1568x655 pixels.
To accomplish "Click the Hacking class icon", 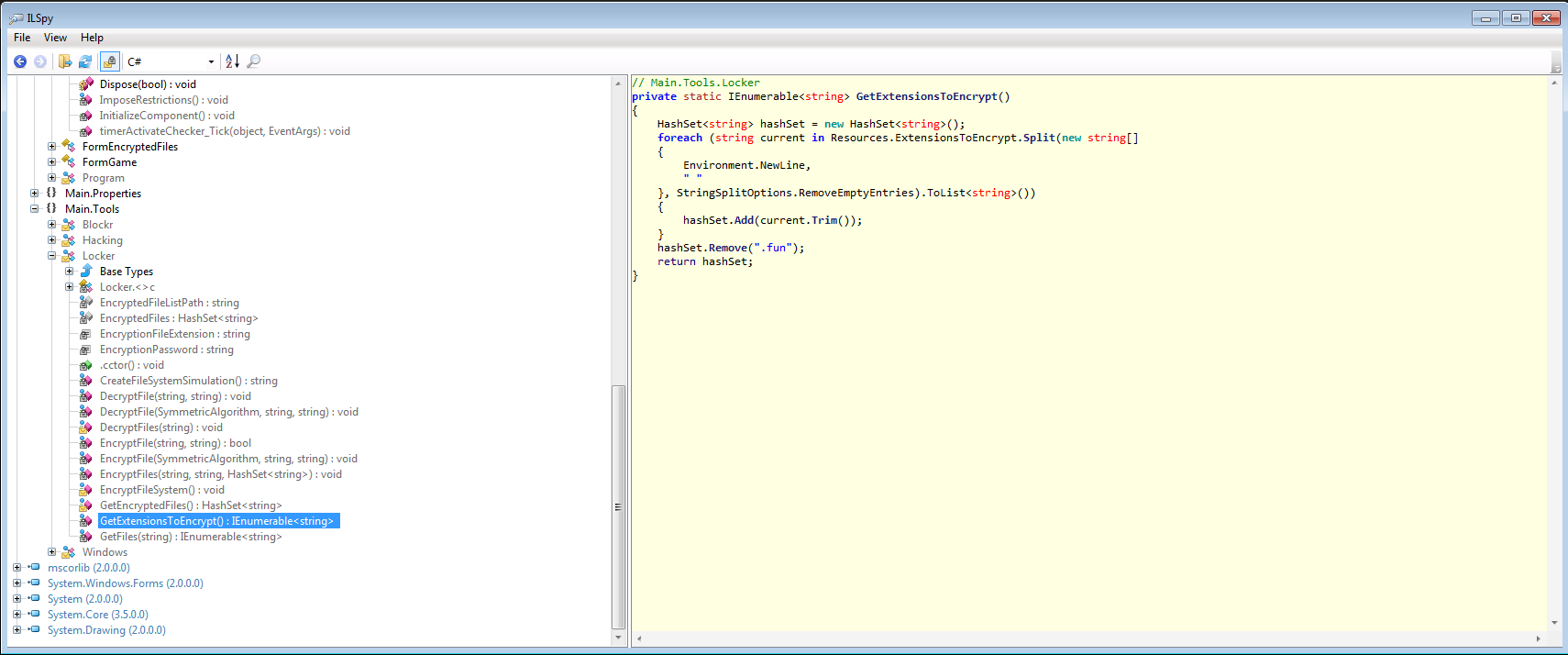I will pyautogui.click(x=69, y=240).
